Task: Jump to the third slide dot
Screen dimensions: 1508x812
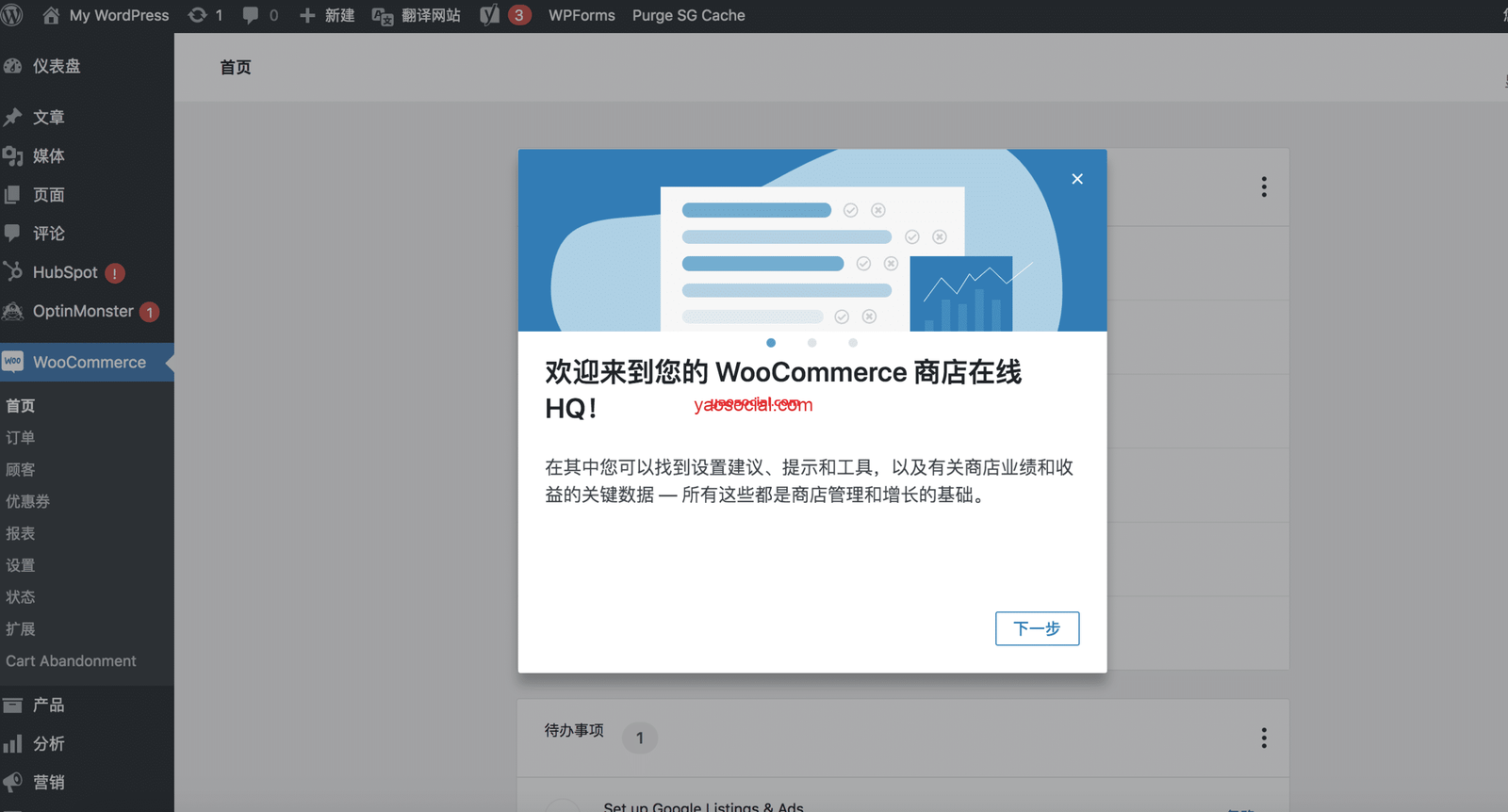Action: [x=853, y=343]
